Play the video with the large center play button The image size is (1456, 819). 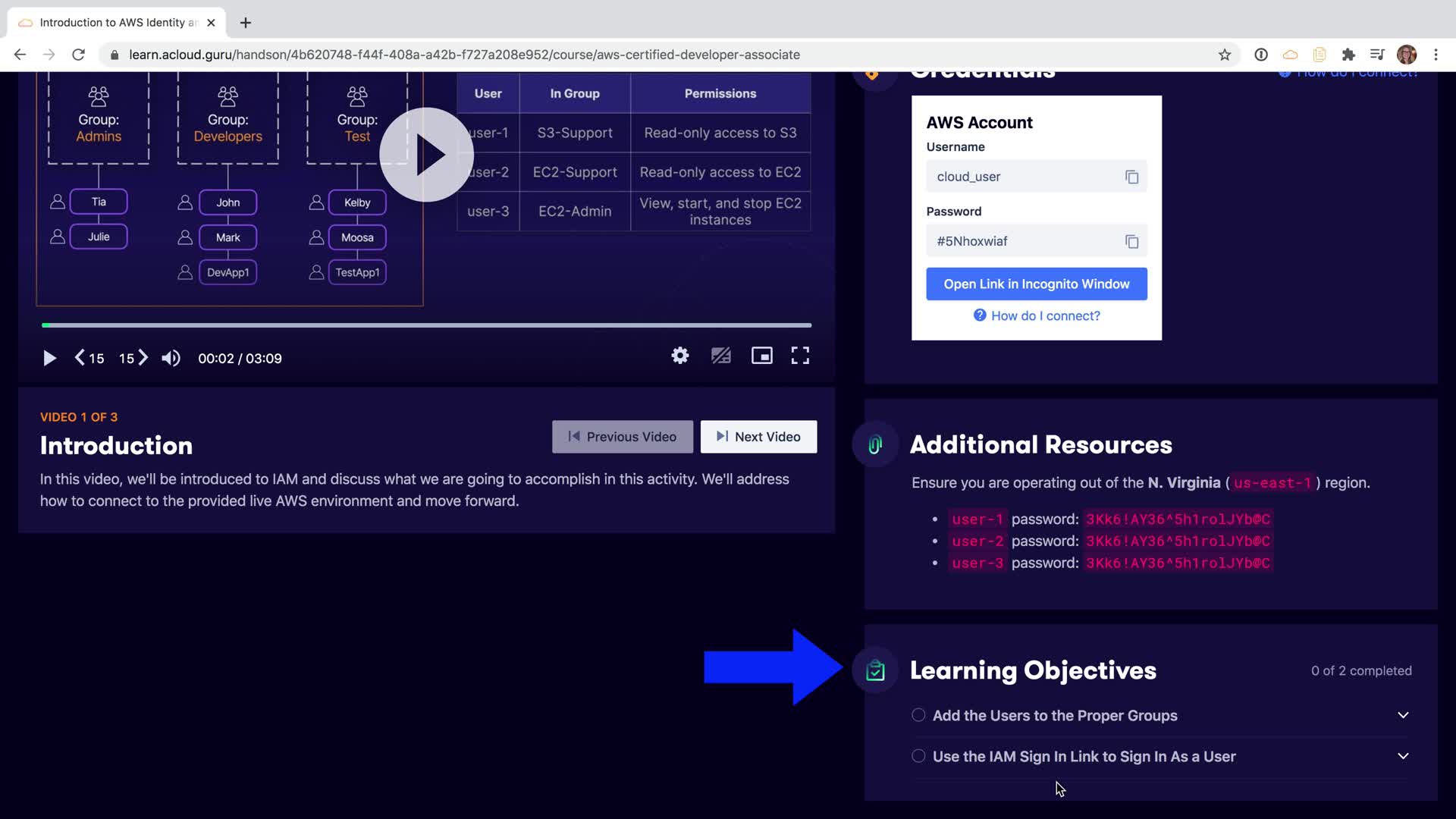pyautogui.click(x=426, y=155)
